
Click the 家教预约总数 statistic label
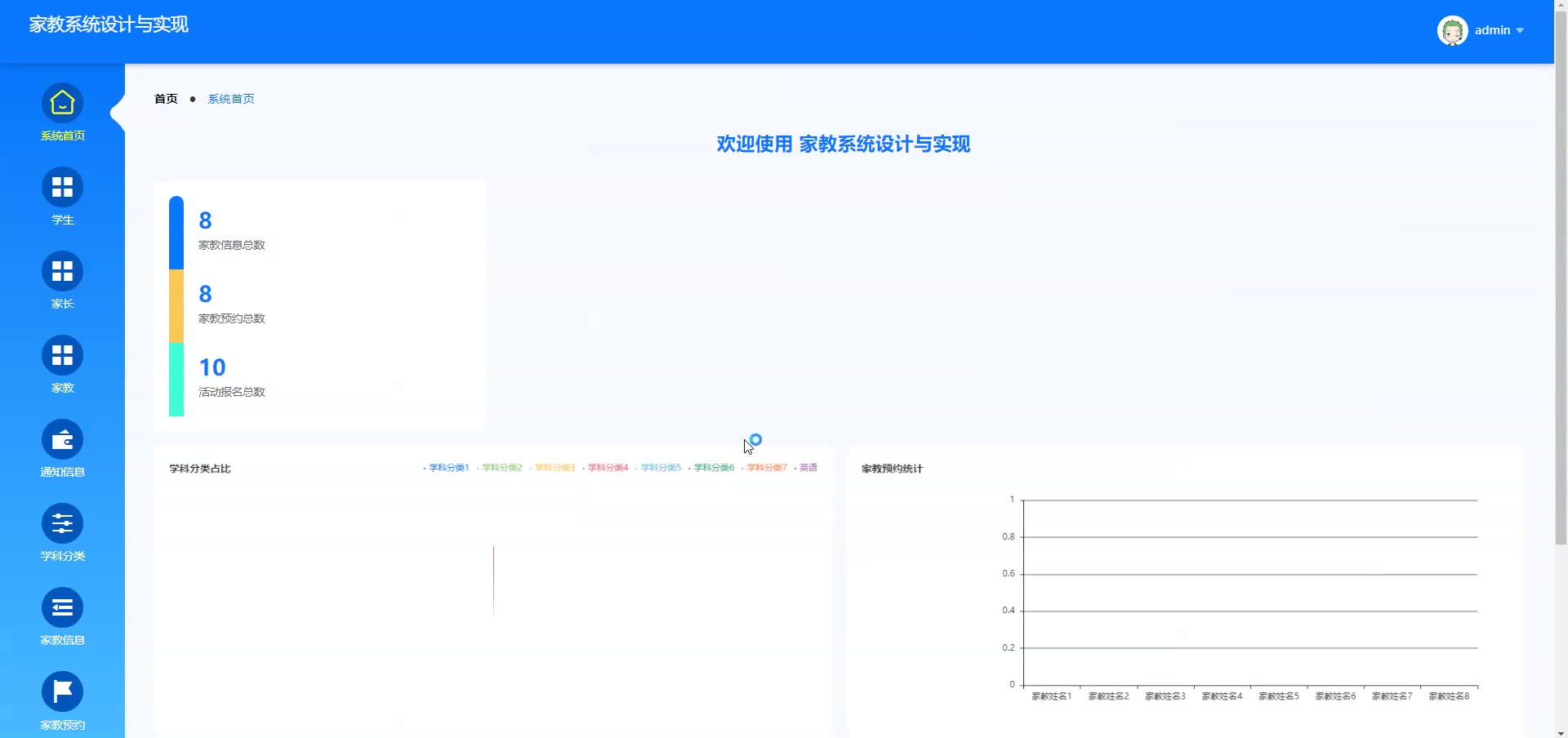[x=232, y=318]
